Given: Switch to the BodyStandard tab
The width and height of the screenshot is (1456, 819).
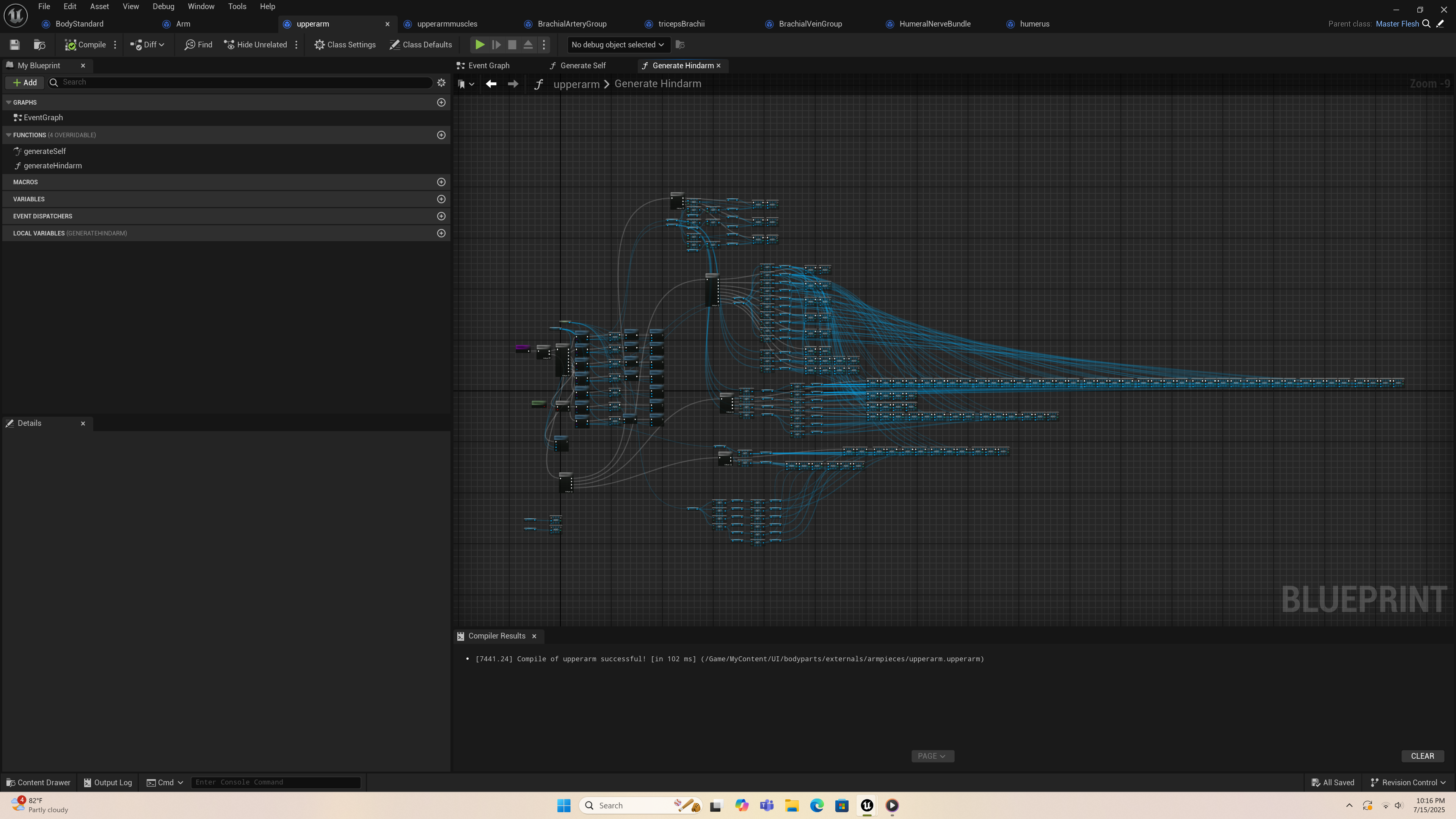Looking at the screenshot, I should [x=79, y=24].
